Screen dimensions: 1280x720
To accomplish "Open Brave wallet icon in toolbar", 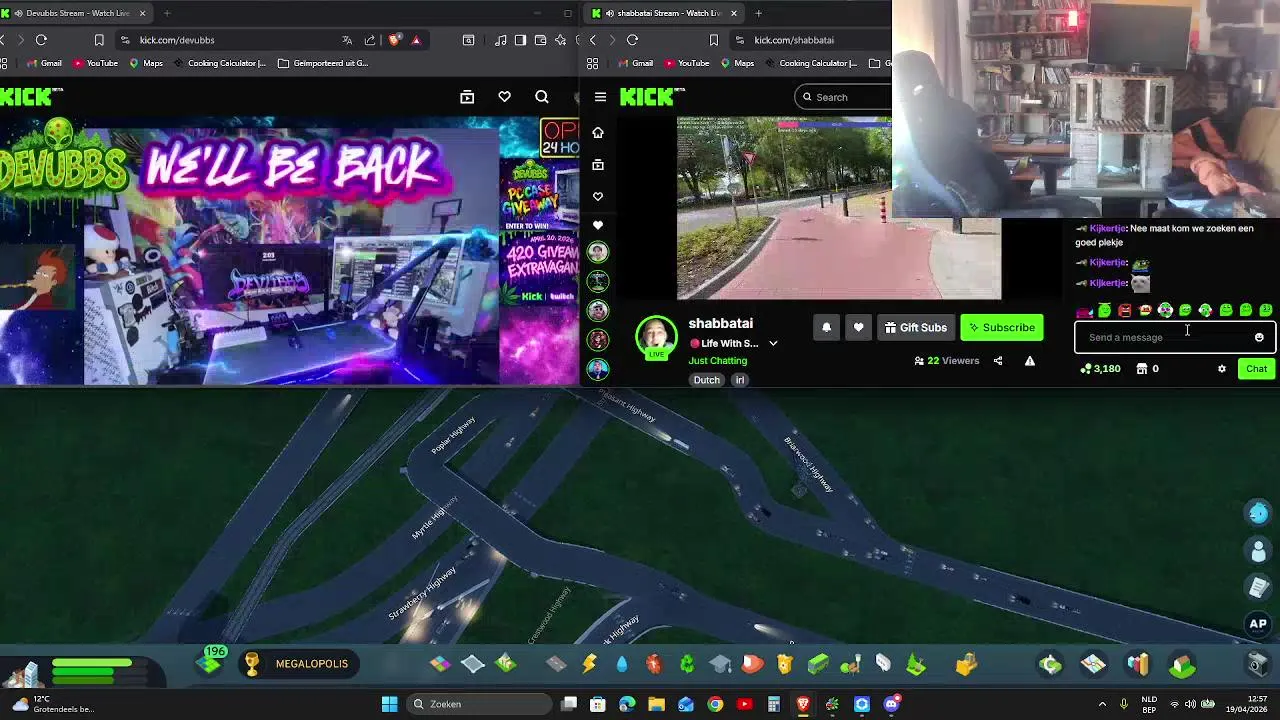I will click(540, 40).
